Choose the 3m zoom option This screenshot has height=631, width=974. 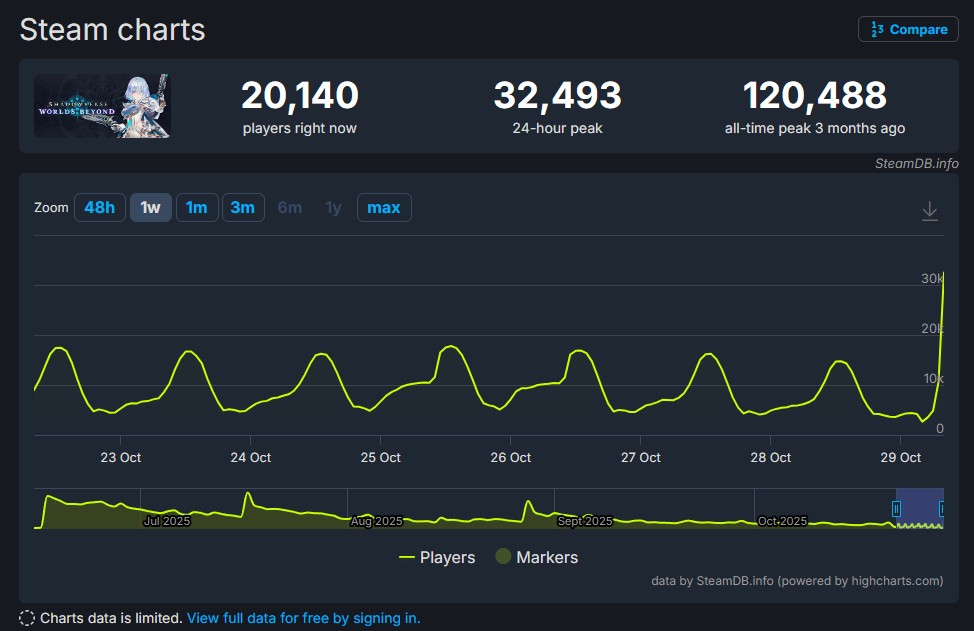tap(243, 207)
